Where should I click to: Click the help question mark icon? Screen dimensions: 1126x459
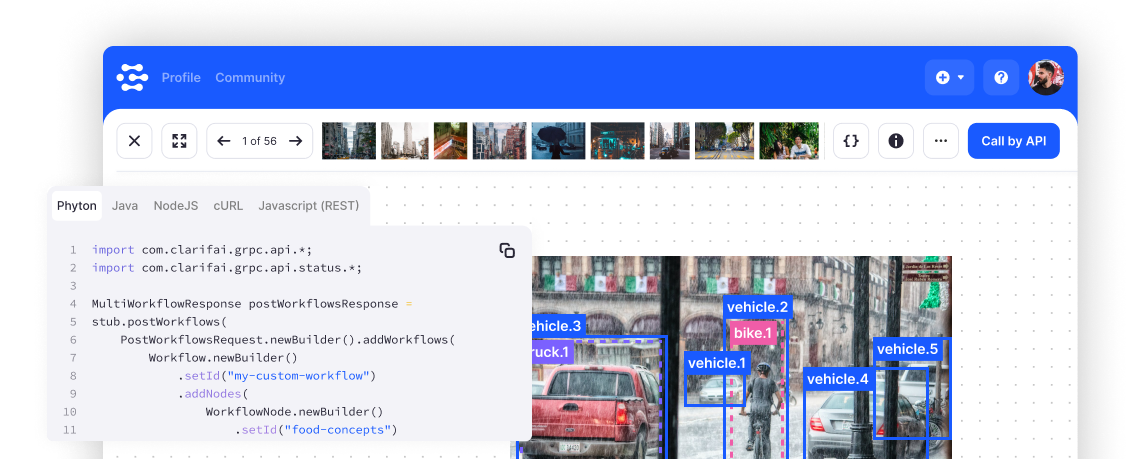(1000, 77)
